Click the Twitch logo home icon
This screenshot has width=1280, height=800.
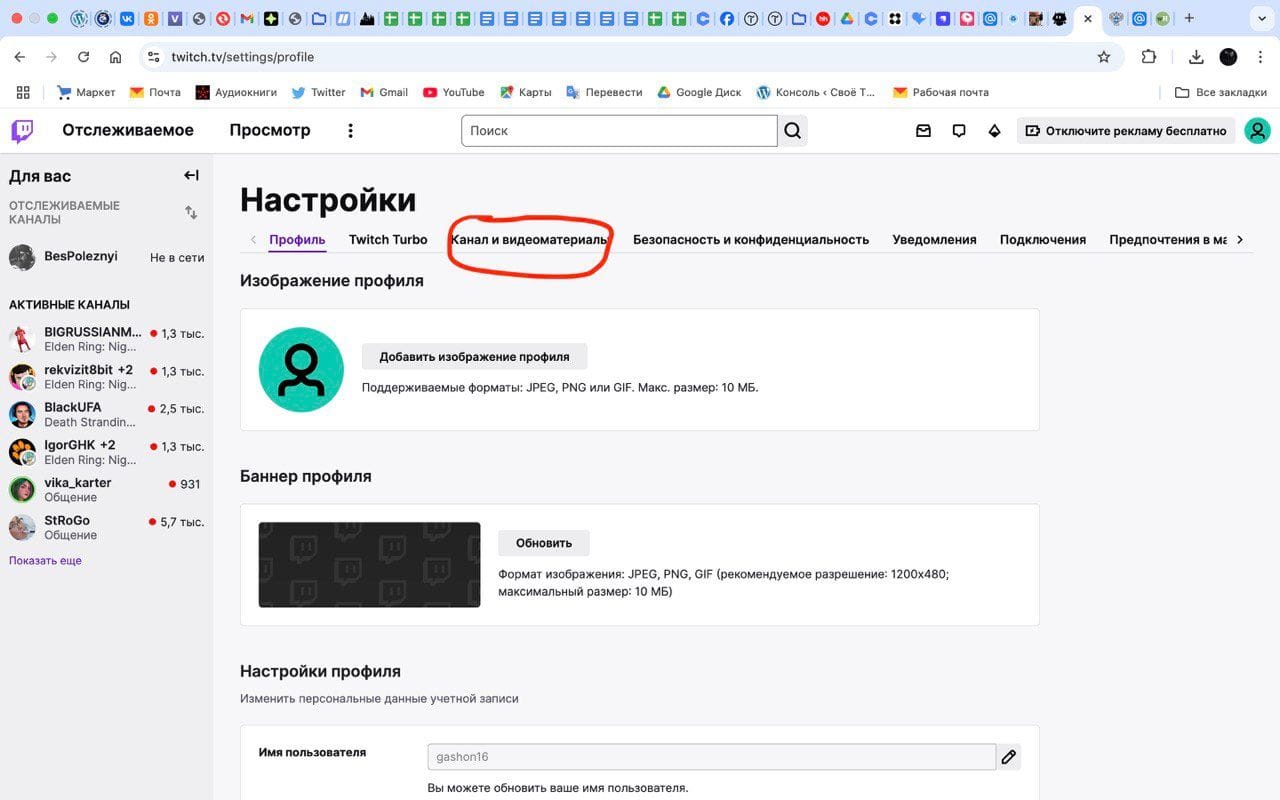[22, 131]
